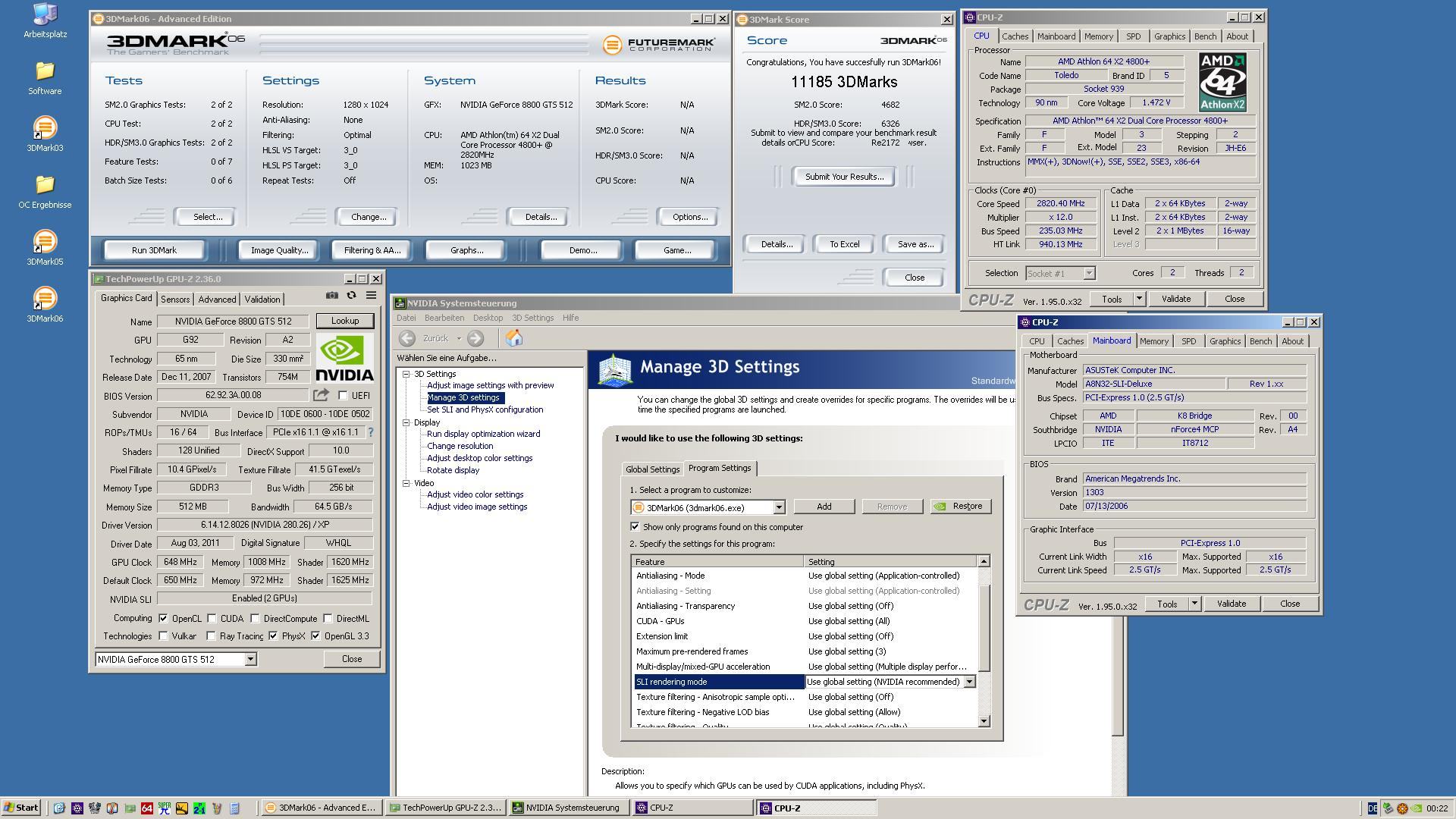
Task: Toggle the UEFI checkbox in GPU-Z
Action: [343, 395]
